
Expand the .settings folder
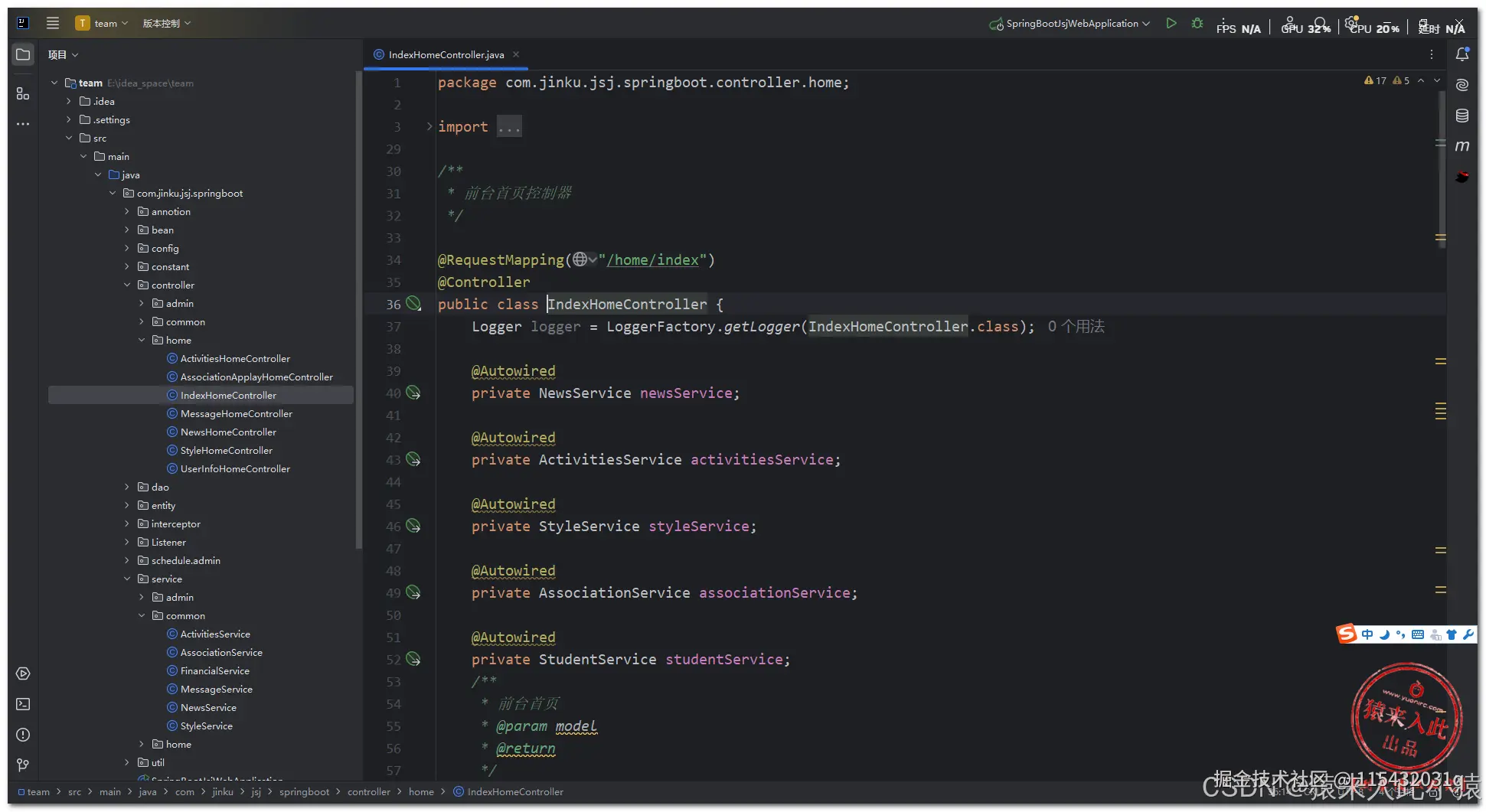tap(69, 119)
